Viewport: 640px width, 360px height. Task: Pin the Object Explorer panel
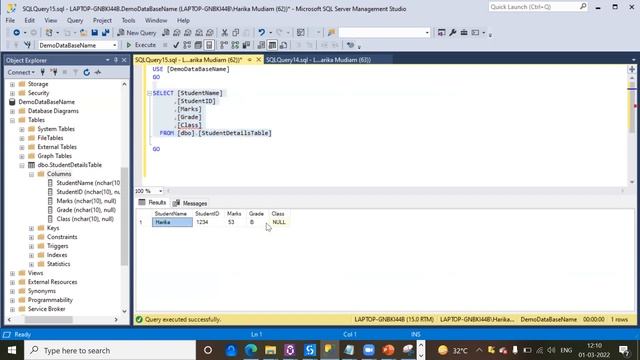(x=116, y=60)
